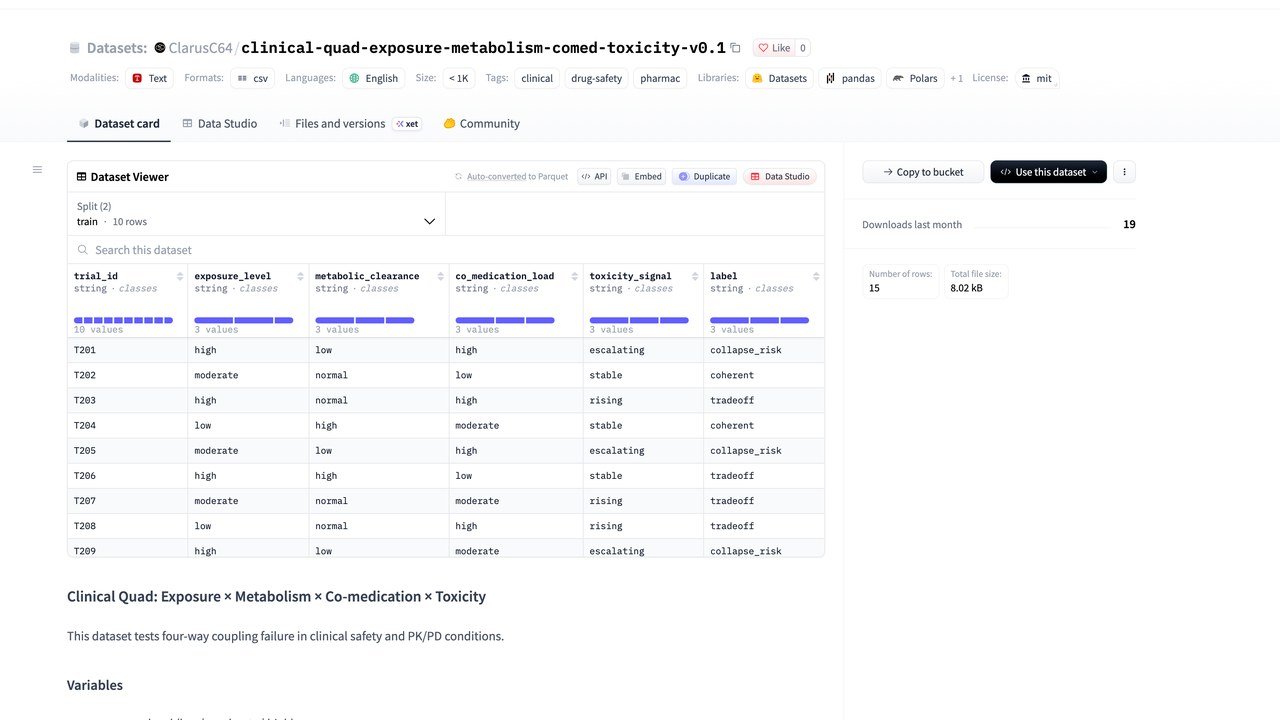Click the Embed button

coord(641,176)
